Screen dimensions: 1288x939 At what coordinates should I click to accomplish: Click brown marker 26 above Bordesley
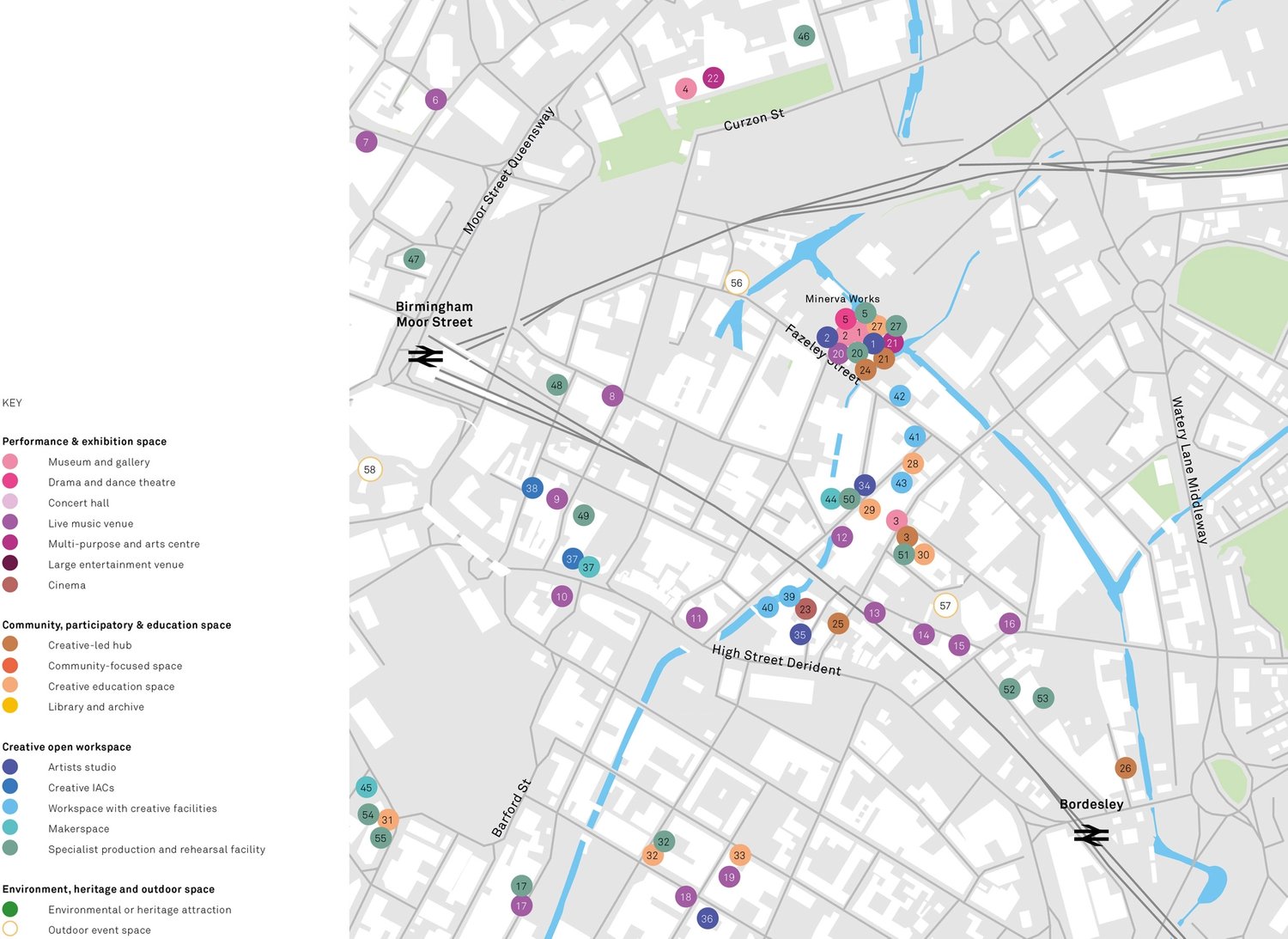click(x=1126, y=768)
